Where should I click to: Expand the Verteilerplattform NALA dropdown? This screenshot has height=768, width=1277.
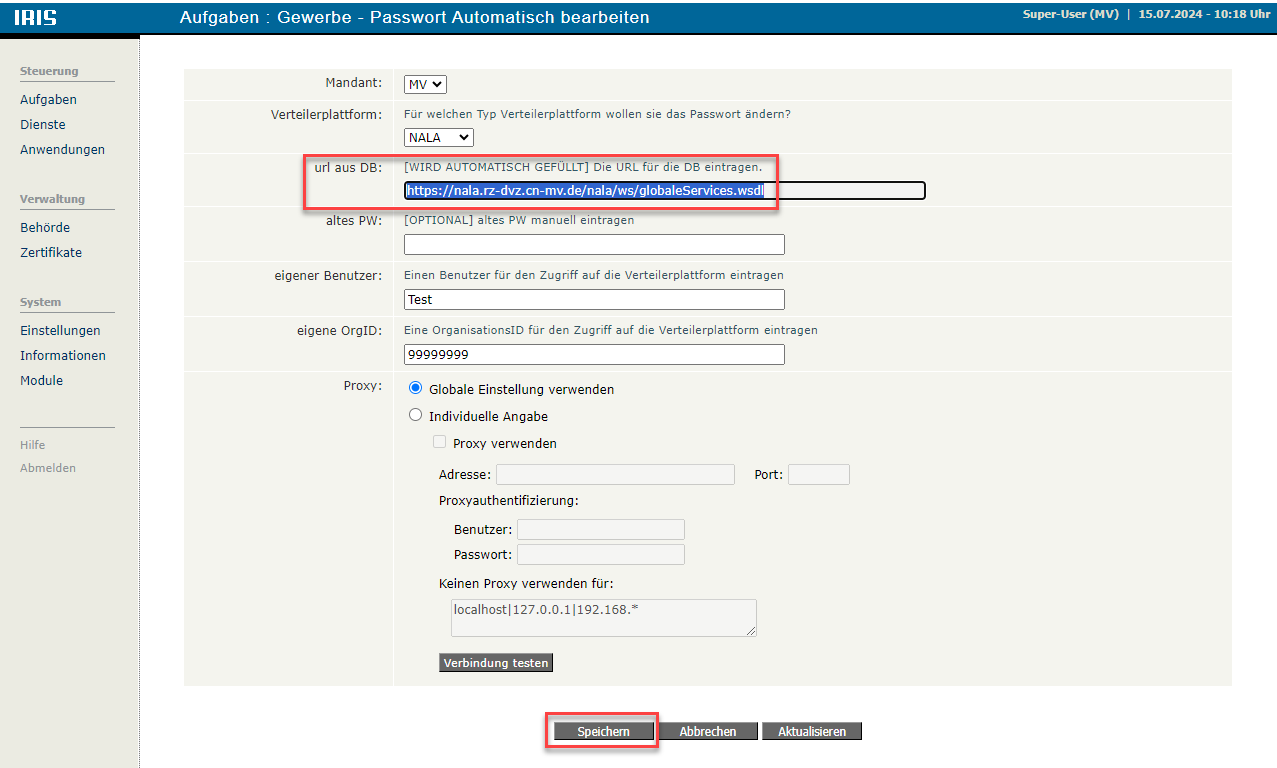[x=439, y=137]
